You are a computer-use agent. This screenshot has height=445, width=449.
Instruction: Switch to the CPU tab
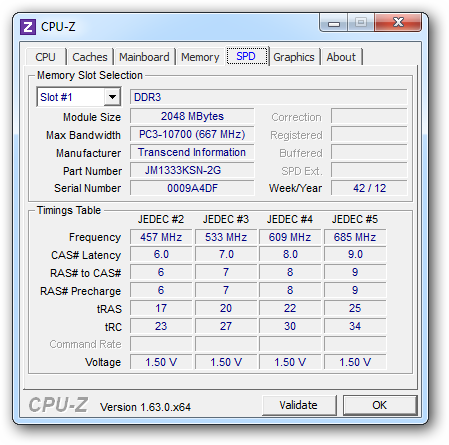[x=45, y=57]
